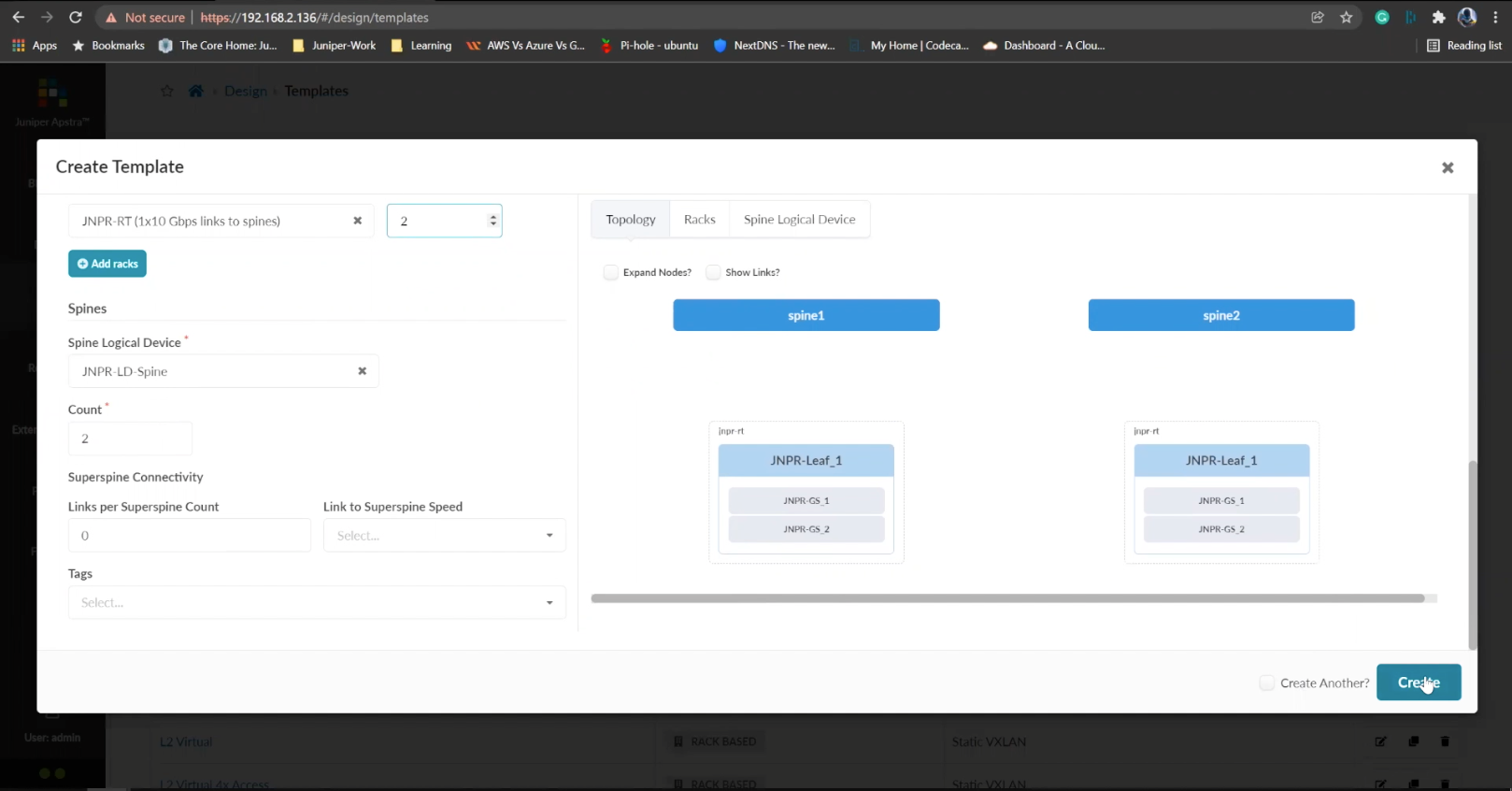This screenshot has width=1512, height=791.
Task: Go forward in browser history
Action: click(x=47, y=17)
